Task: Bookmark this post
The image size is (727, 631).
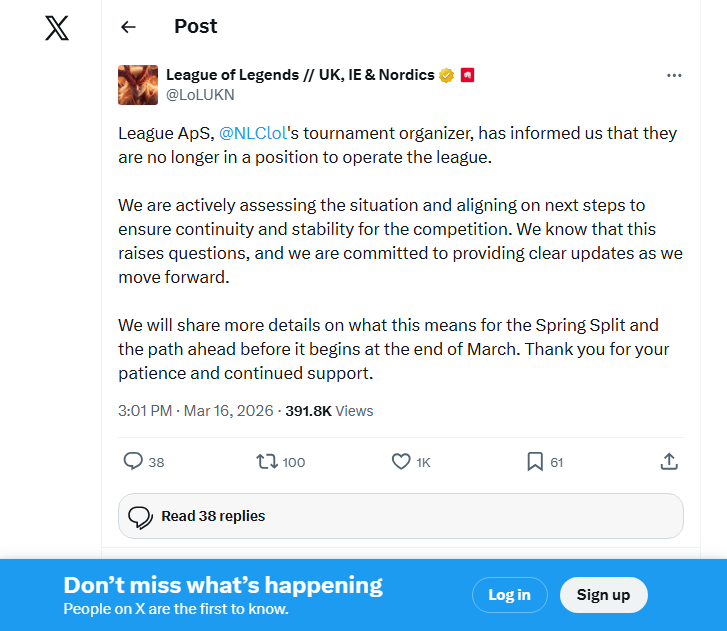Action: point(535,461)
